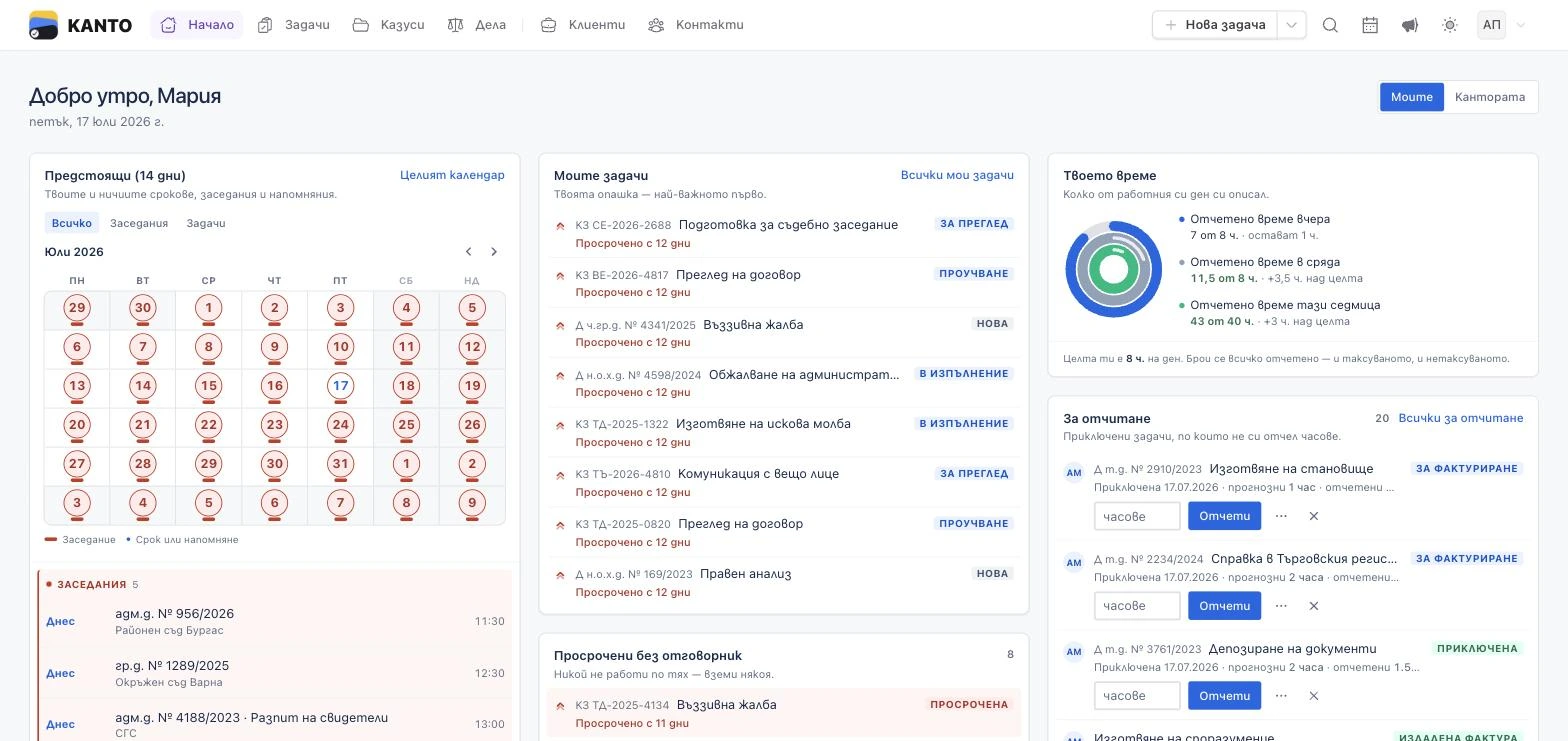Open hearing адм.д. № 956/2026

(x=275, y=621)
